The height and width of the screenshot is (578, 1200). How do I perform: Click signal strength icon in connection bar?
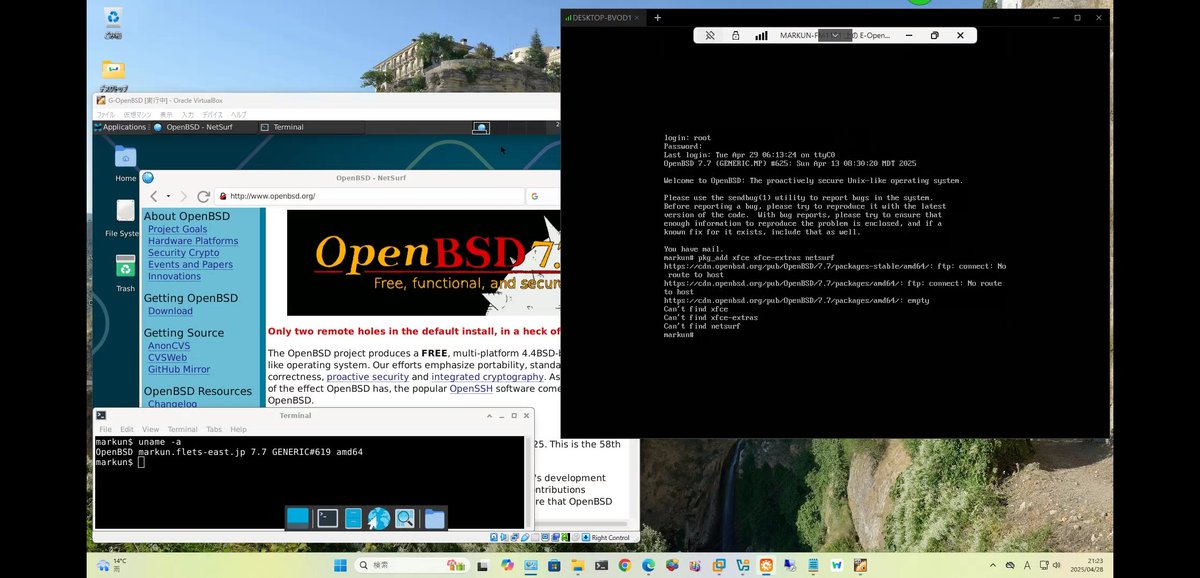click(761, 35)
